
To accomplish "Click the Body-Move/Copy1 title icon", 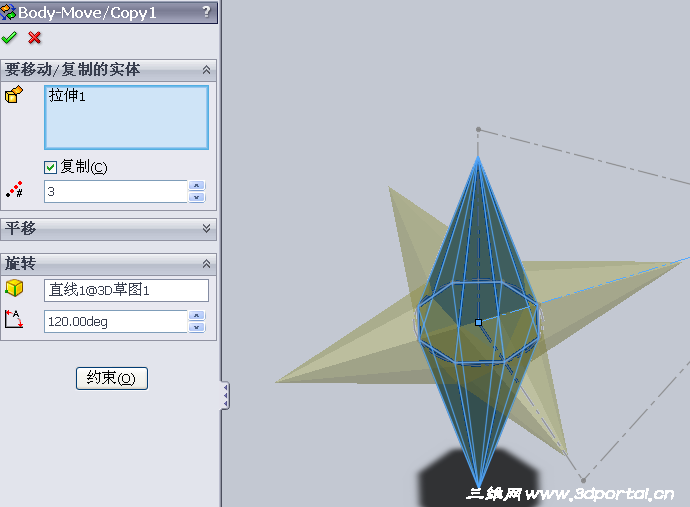I will pyautogui.click(x=8, y=12).
